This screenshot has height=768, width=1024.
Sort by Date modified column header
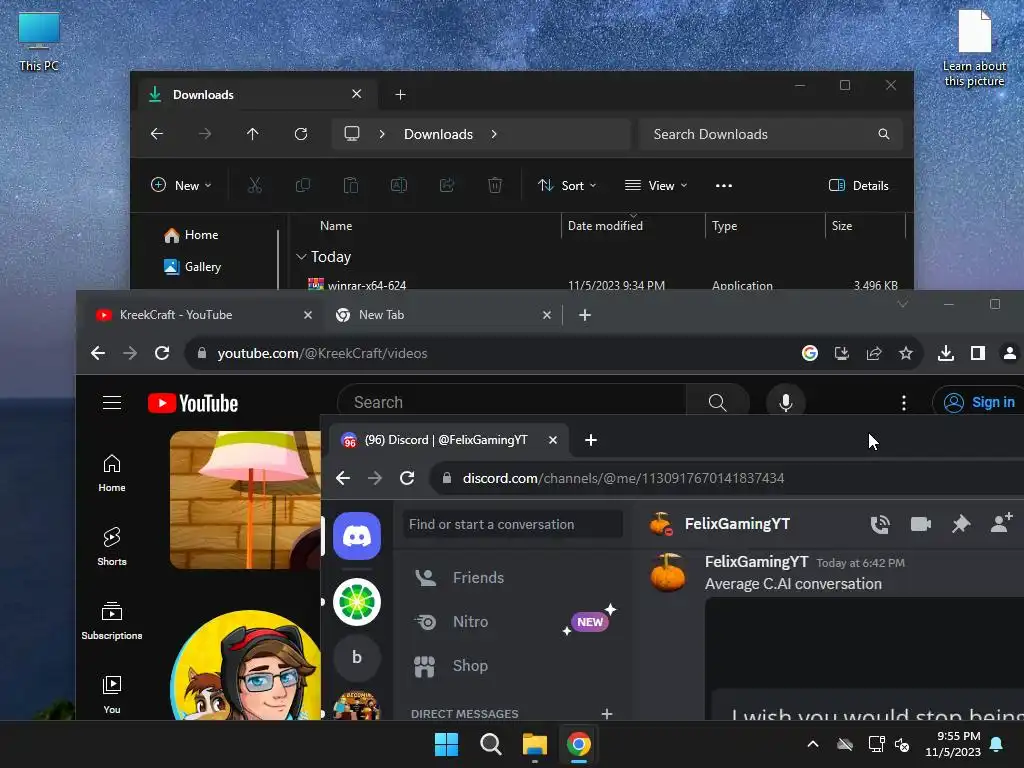pyautogui.click(x=605, y=226)
